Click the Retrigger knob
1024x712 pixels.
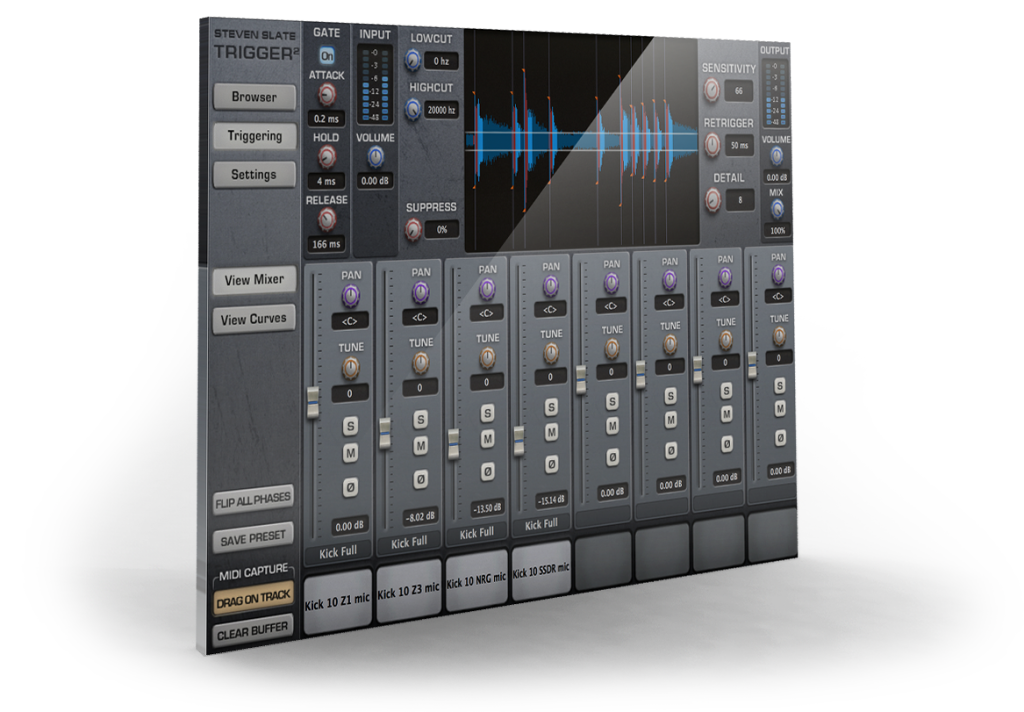711,144
